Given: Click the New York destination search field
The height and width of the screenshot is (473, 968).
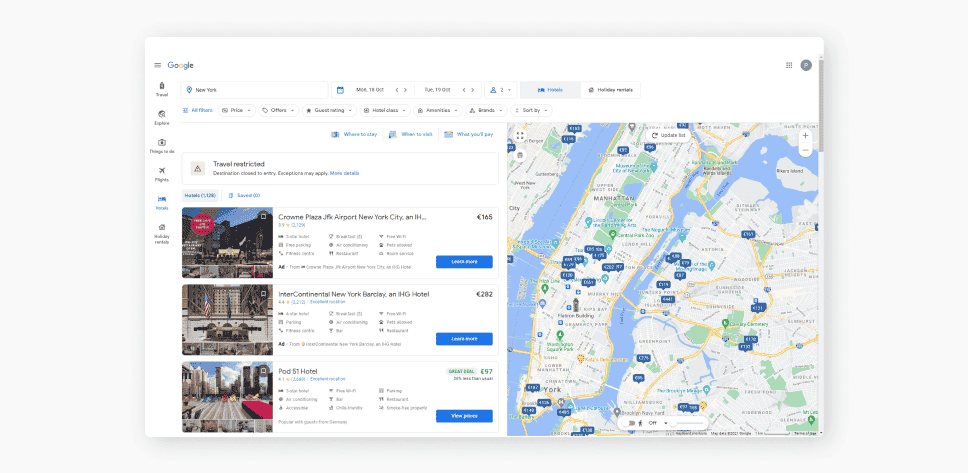Looking at the screenshot, I should click(x=254, y=90).
